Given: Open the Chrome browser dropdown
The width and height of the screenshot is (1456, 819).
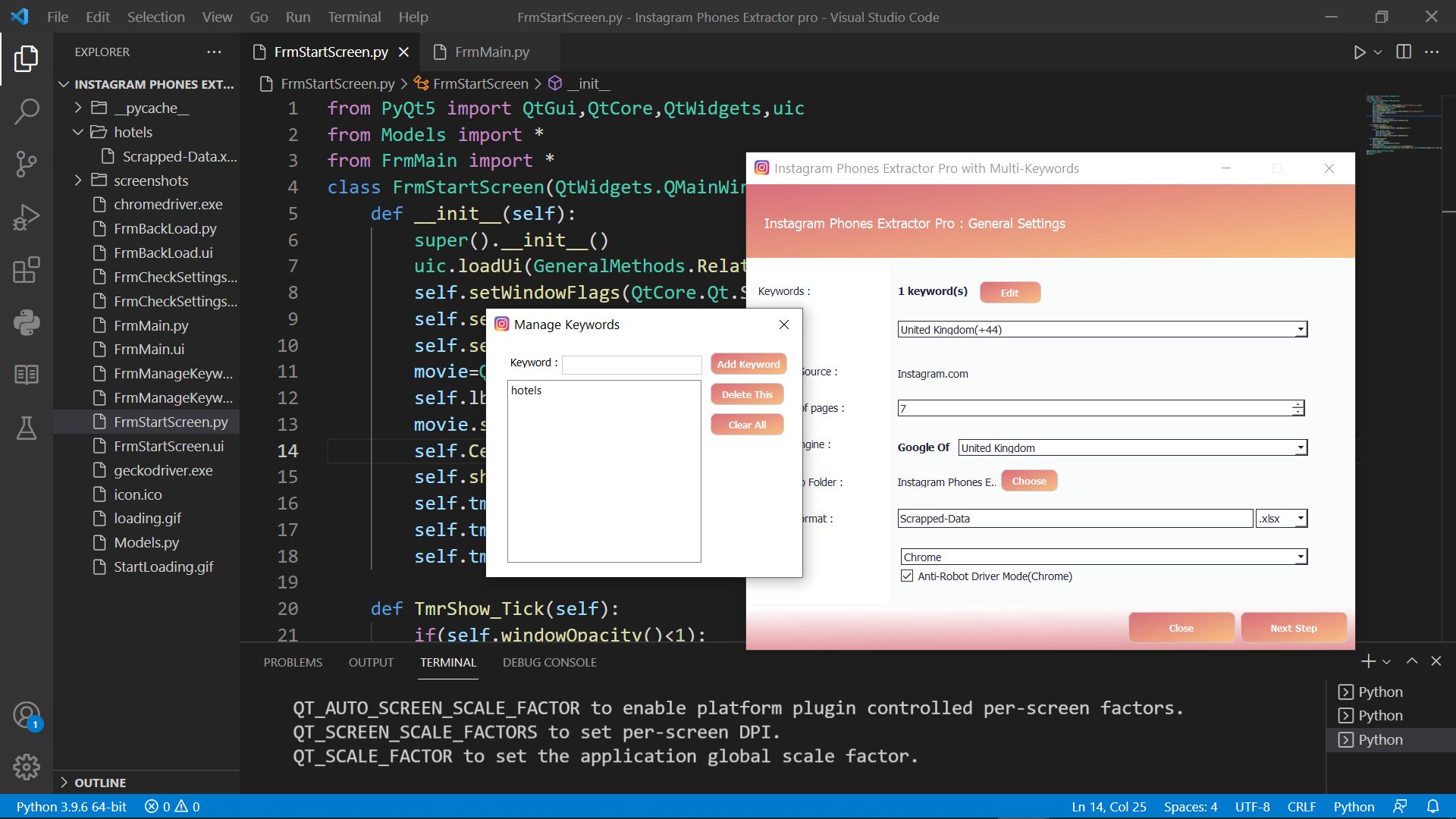Looking at the screenshot, I should tap(1104, 557).
